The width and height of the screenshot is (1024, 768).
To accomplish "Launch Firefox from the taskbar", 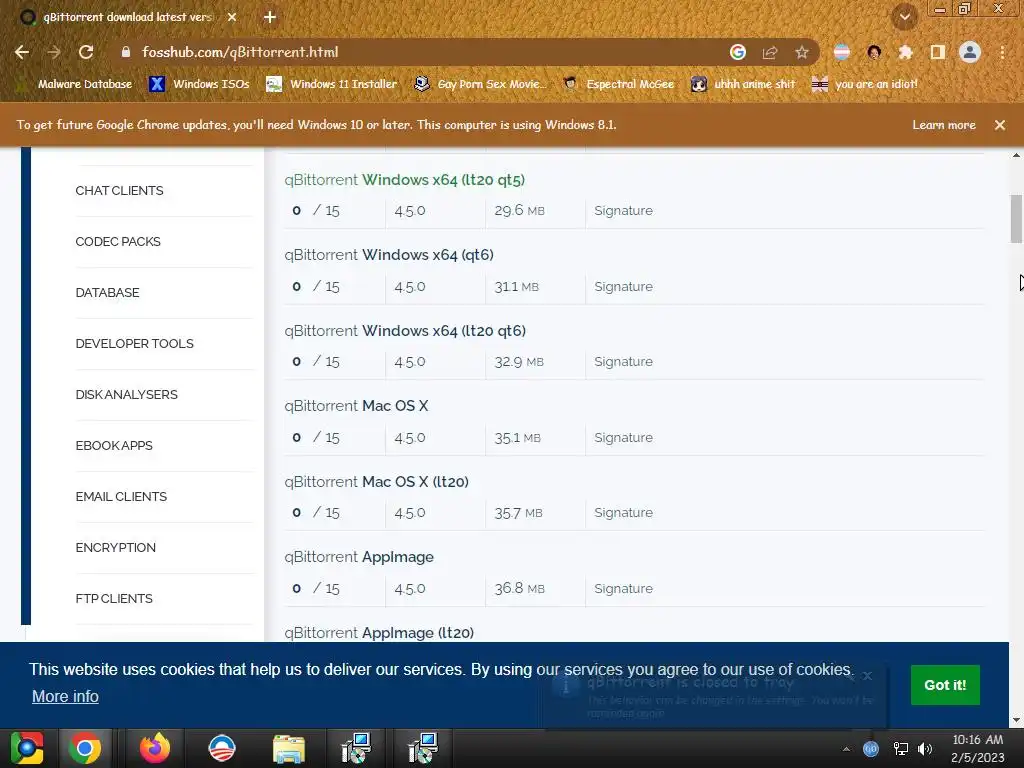I will [x=155, y=748].
